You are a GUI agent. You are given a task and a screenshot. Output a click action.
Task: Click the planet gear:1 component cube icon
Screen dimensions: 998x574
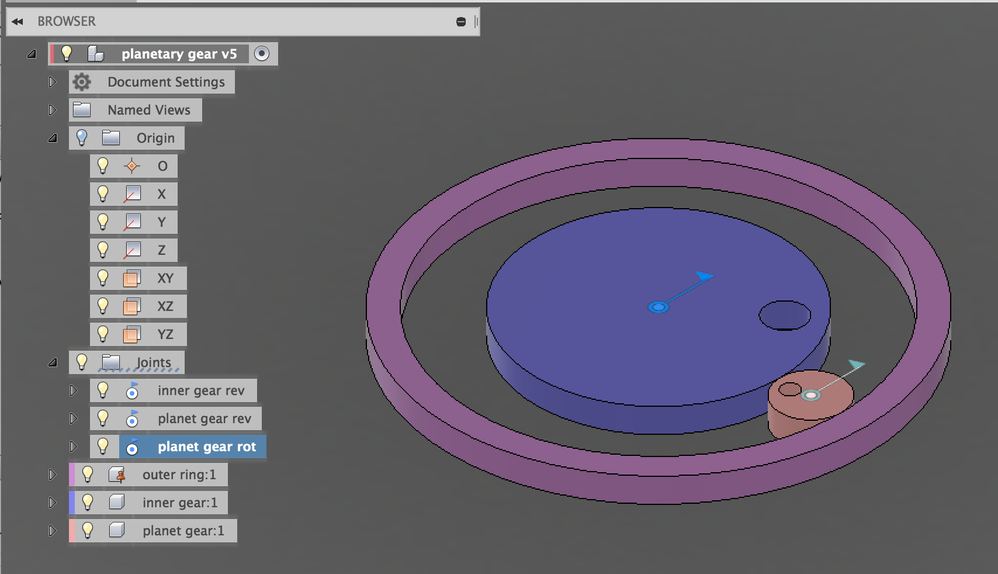[x=116, y=530]
